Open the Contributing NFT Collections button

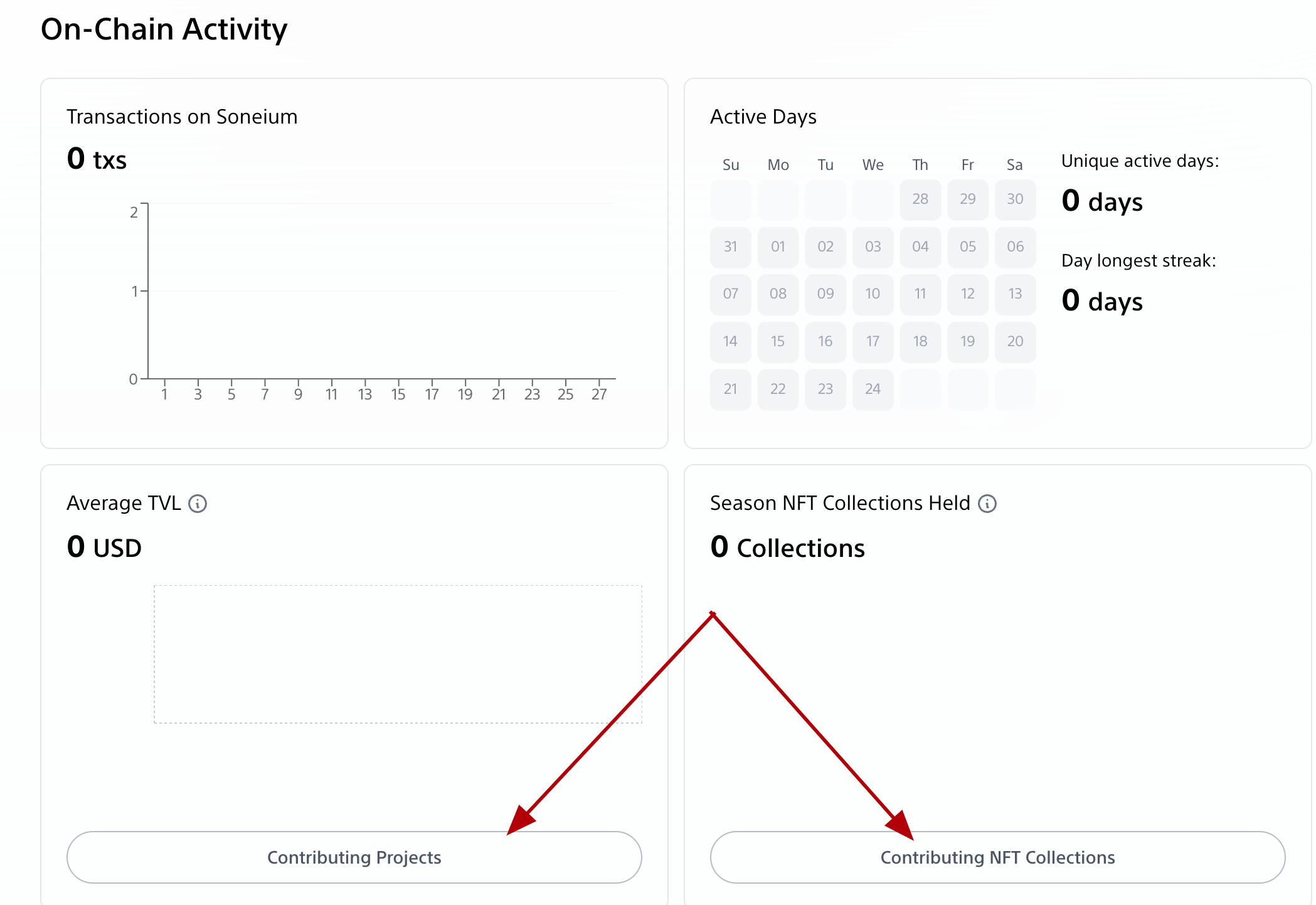[997, 857]
